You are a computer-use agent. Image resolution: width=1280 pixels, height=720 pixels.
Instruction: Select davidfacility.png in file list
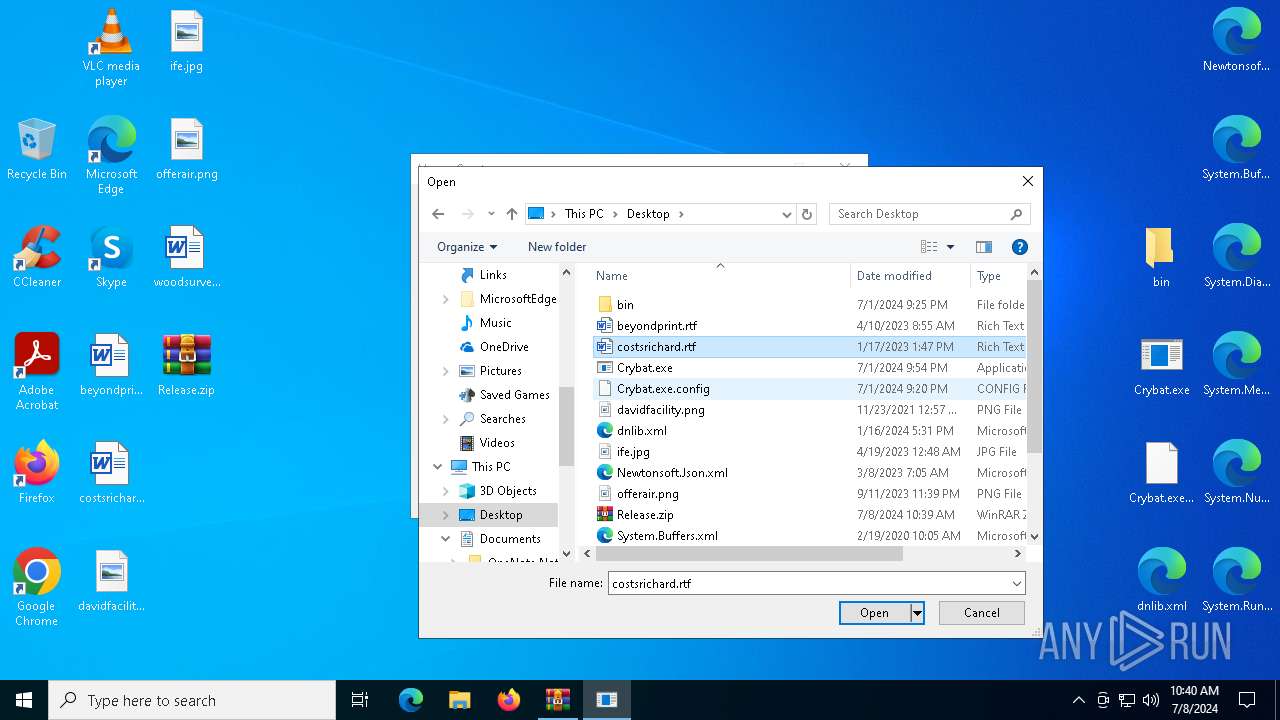coord(660,410)
